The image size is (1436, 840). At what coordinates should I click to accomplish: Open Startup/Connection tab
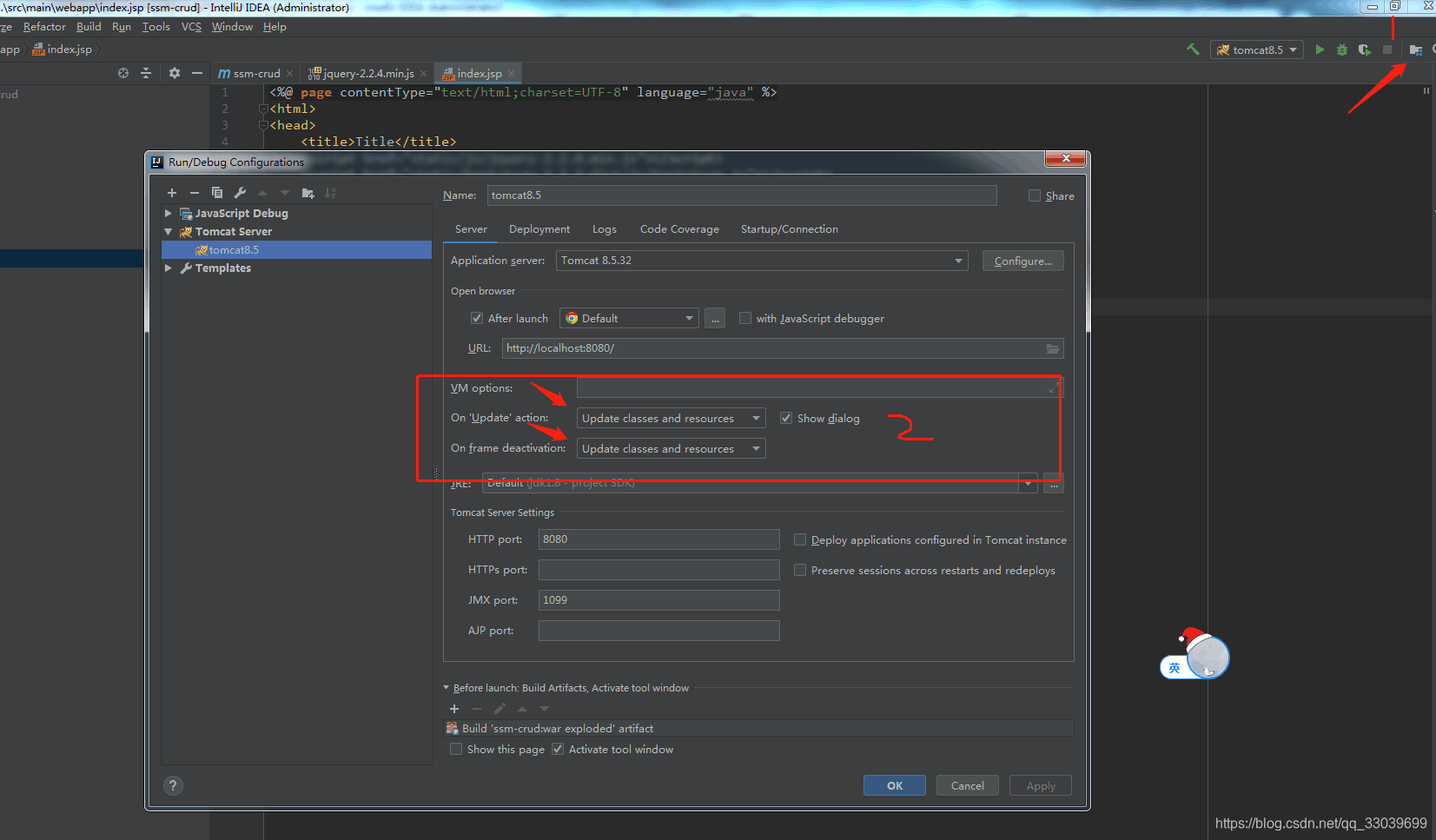[x=790, y=229]
